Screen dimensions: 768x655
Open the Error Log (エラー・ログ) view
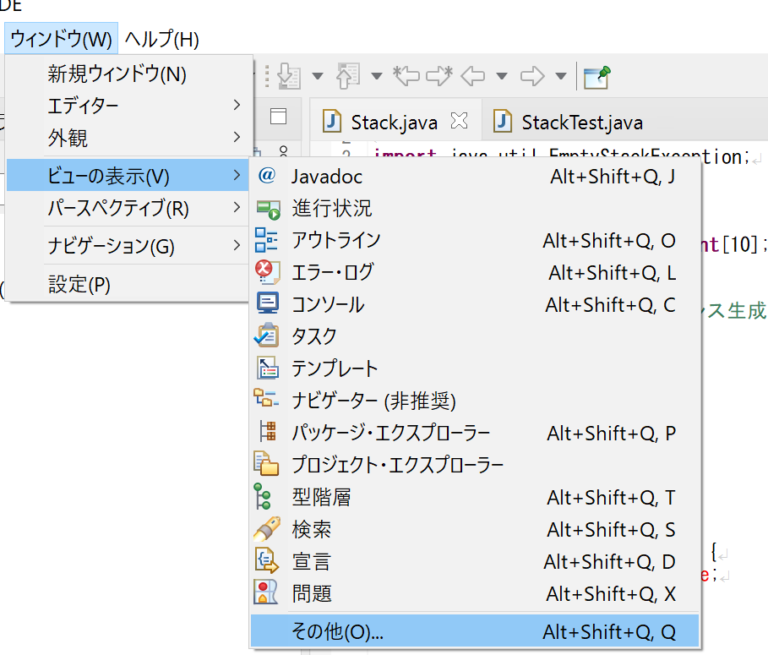pos(333,273)
